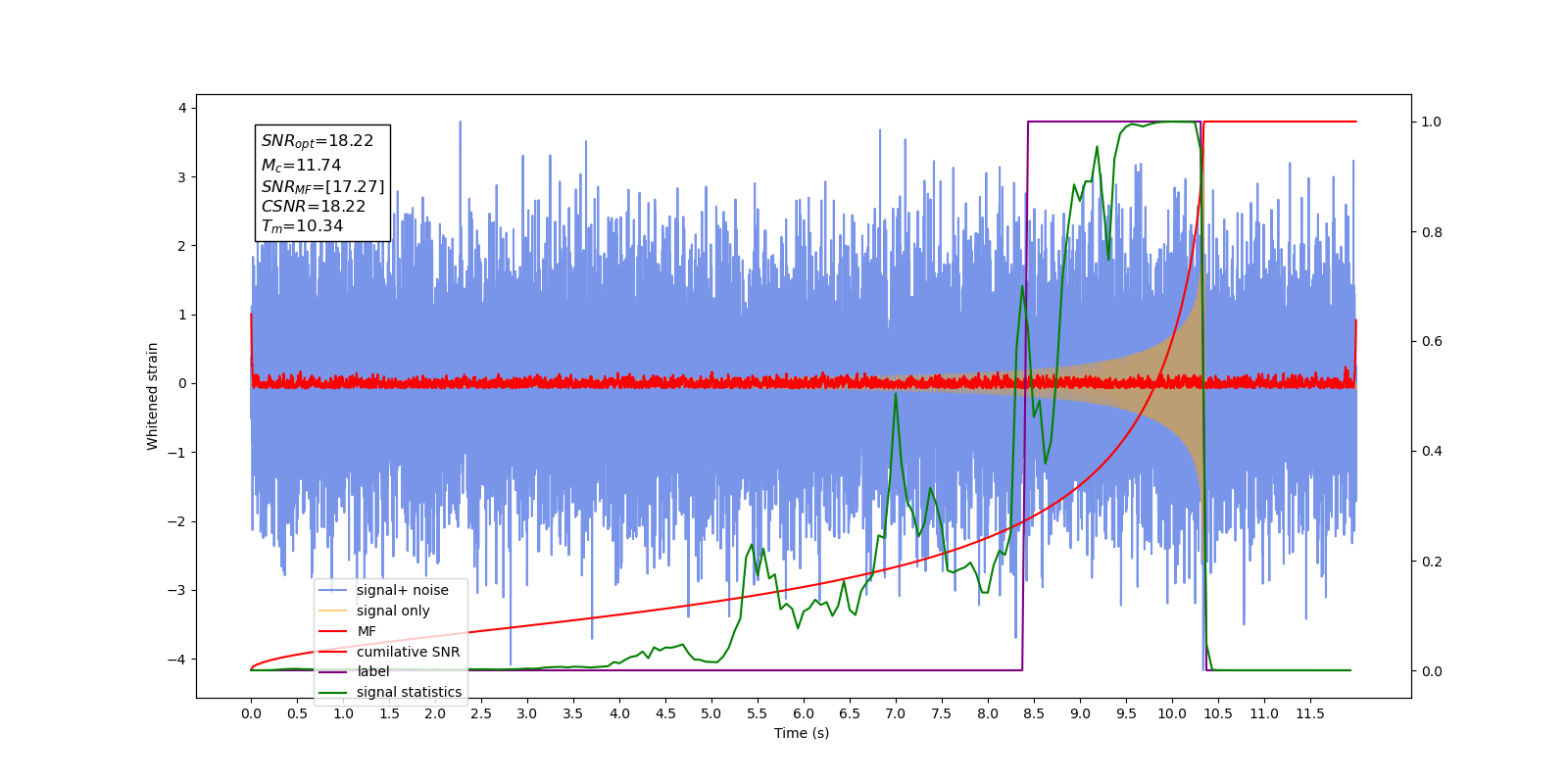Screen dimensions: 1568x784
Task: Click the 'MF' legend label
Action: click(x=367, y=631)
